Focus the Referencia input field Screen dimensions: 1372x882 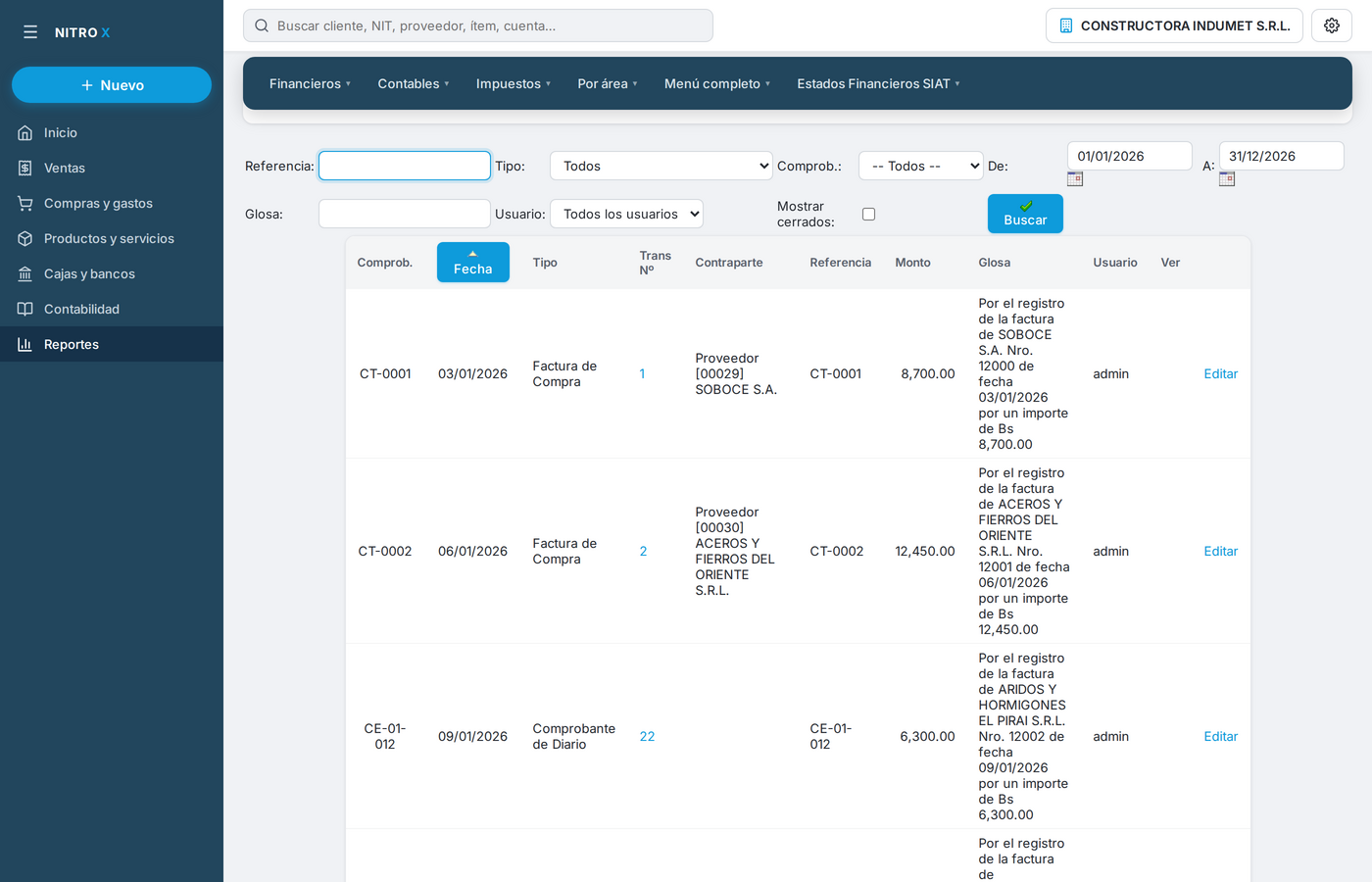pyautogui.click(x=405, y=166)
